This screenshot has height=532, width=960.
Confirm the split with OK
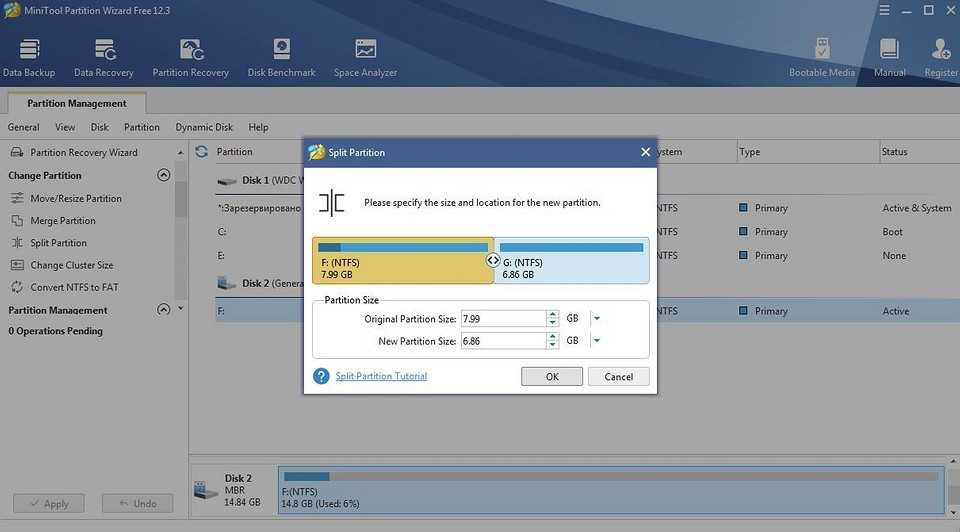click(x=552, y=377)
